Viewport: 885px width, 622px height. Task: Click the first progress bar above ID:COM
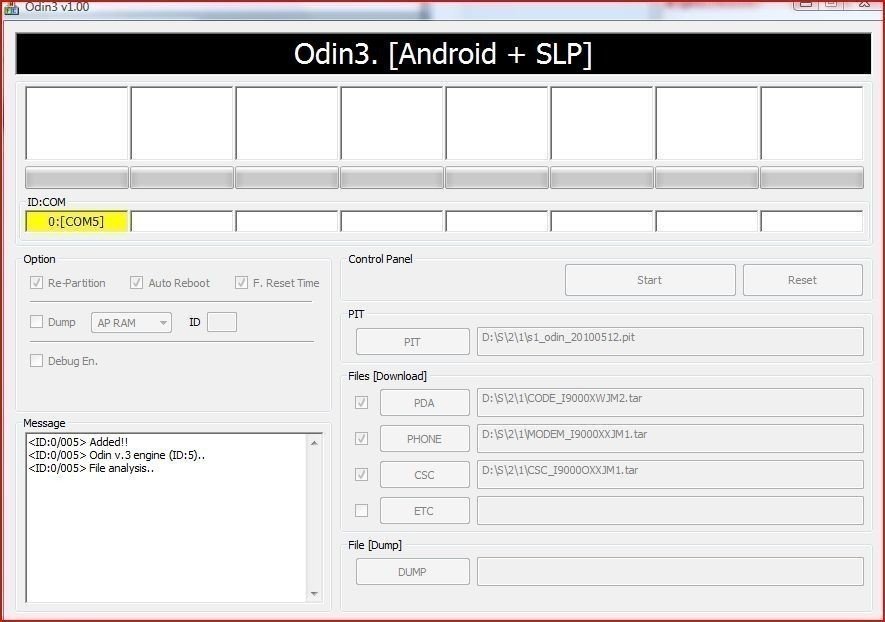tap(77, 178)
